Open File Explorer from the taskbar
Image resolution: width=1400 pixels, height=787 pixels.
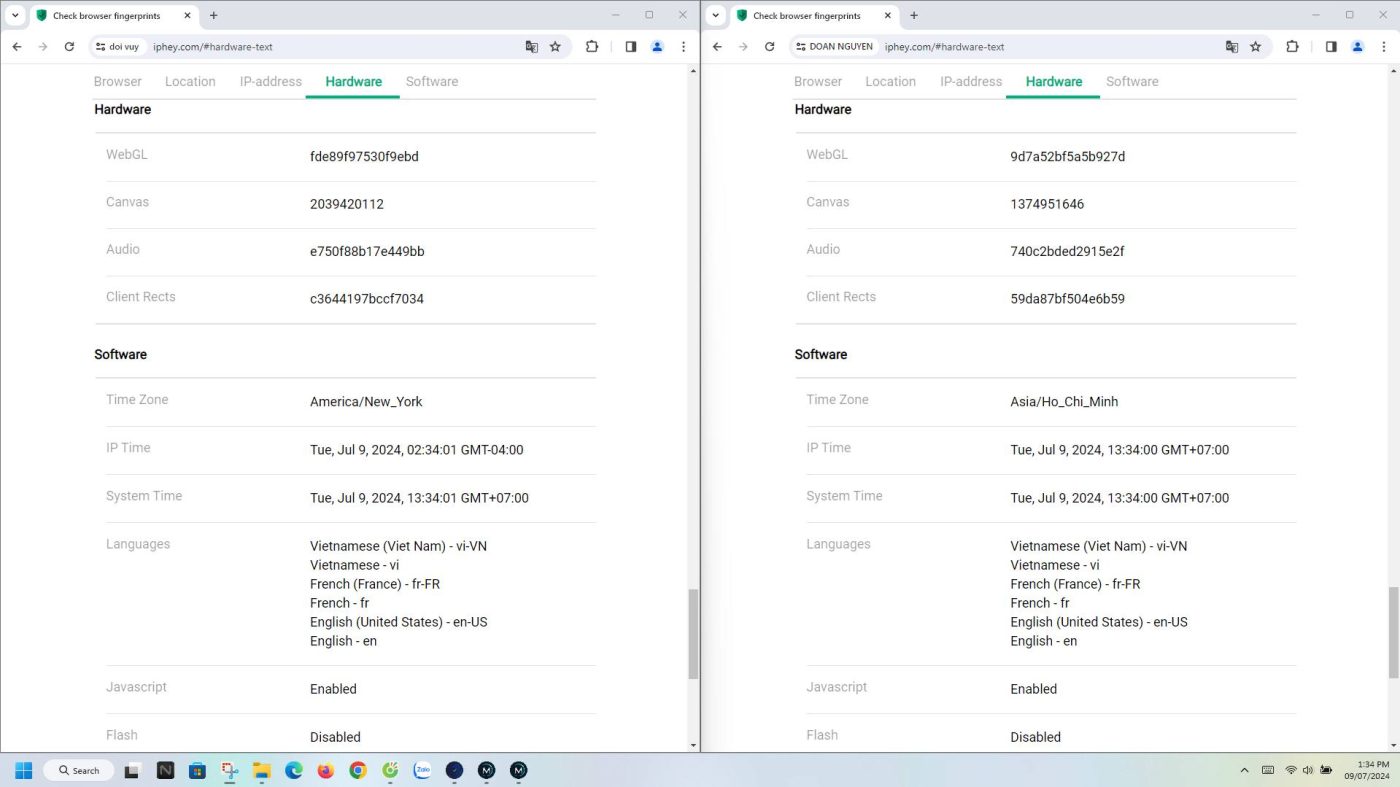[261, 770]
